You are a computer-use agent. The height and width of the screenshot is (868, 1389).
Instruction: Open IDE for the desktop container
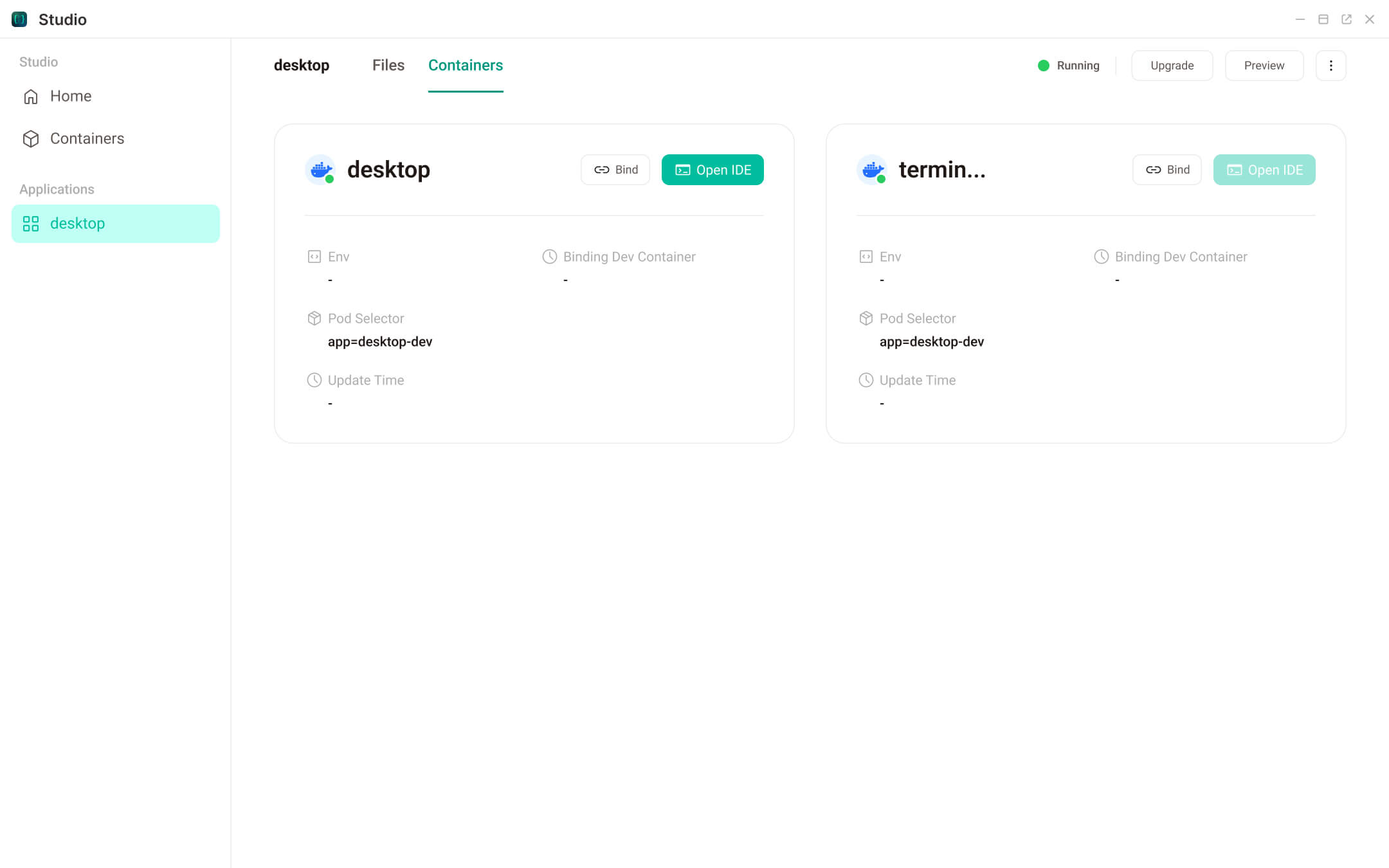tap(713, 170)
